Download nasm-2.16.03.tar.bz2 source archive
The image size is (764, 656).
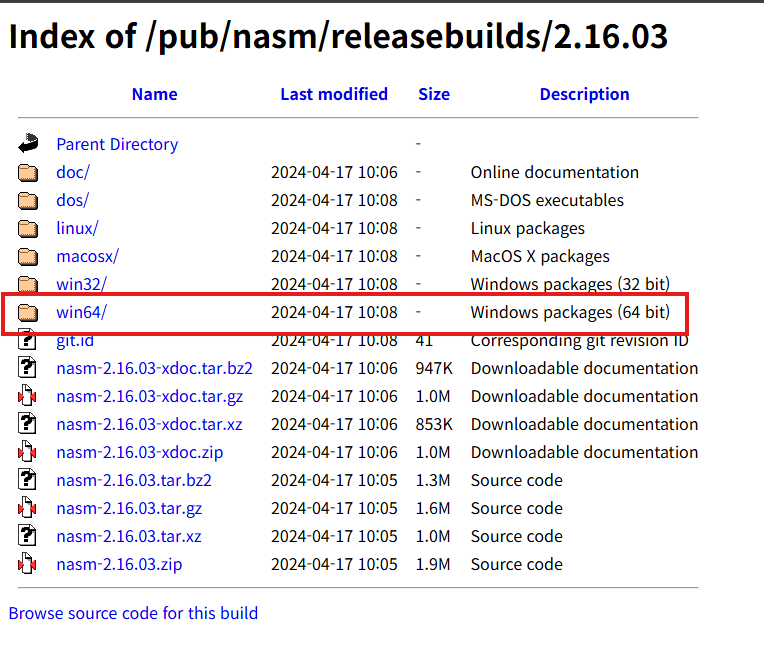(134, 480)
